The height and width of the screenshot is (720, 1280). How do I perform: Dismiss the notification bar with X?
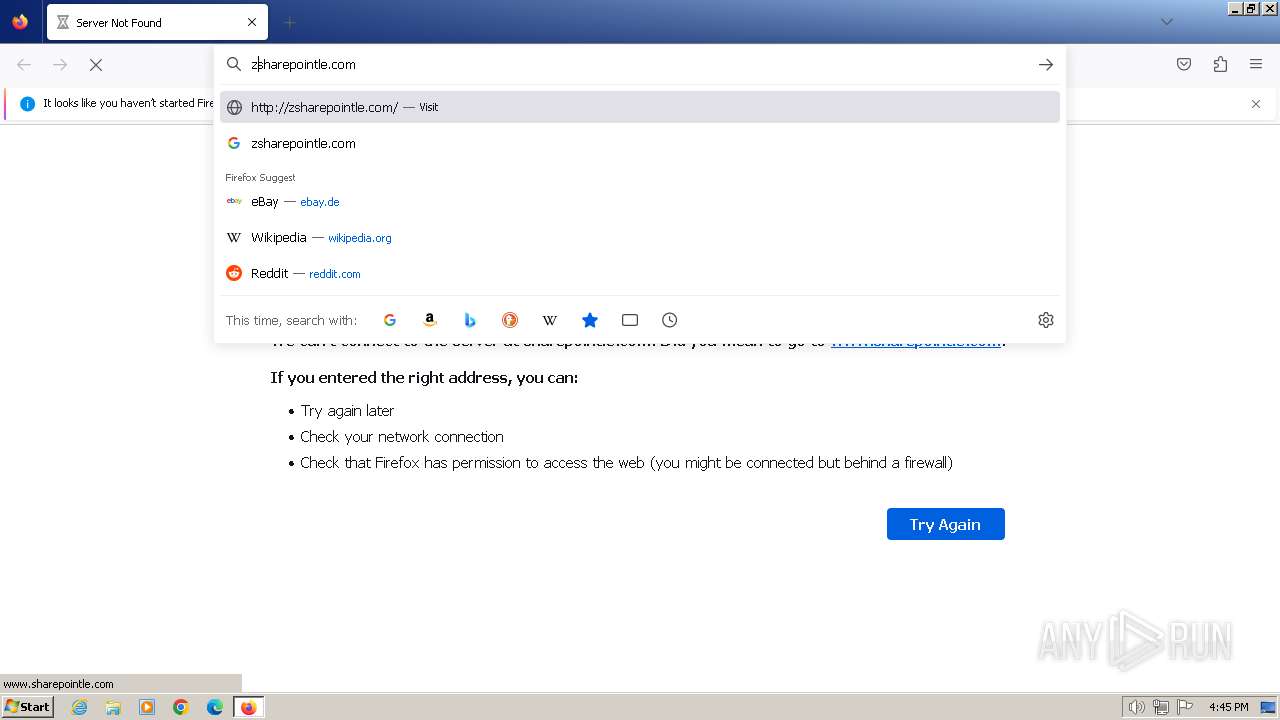[x=1256, y=104]
